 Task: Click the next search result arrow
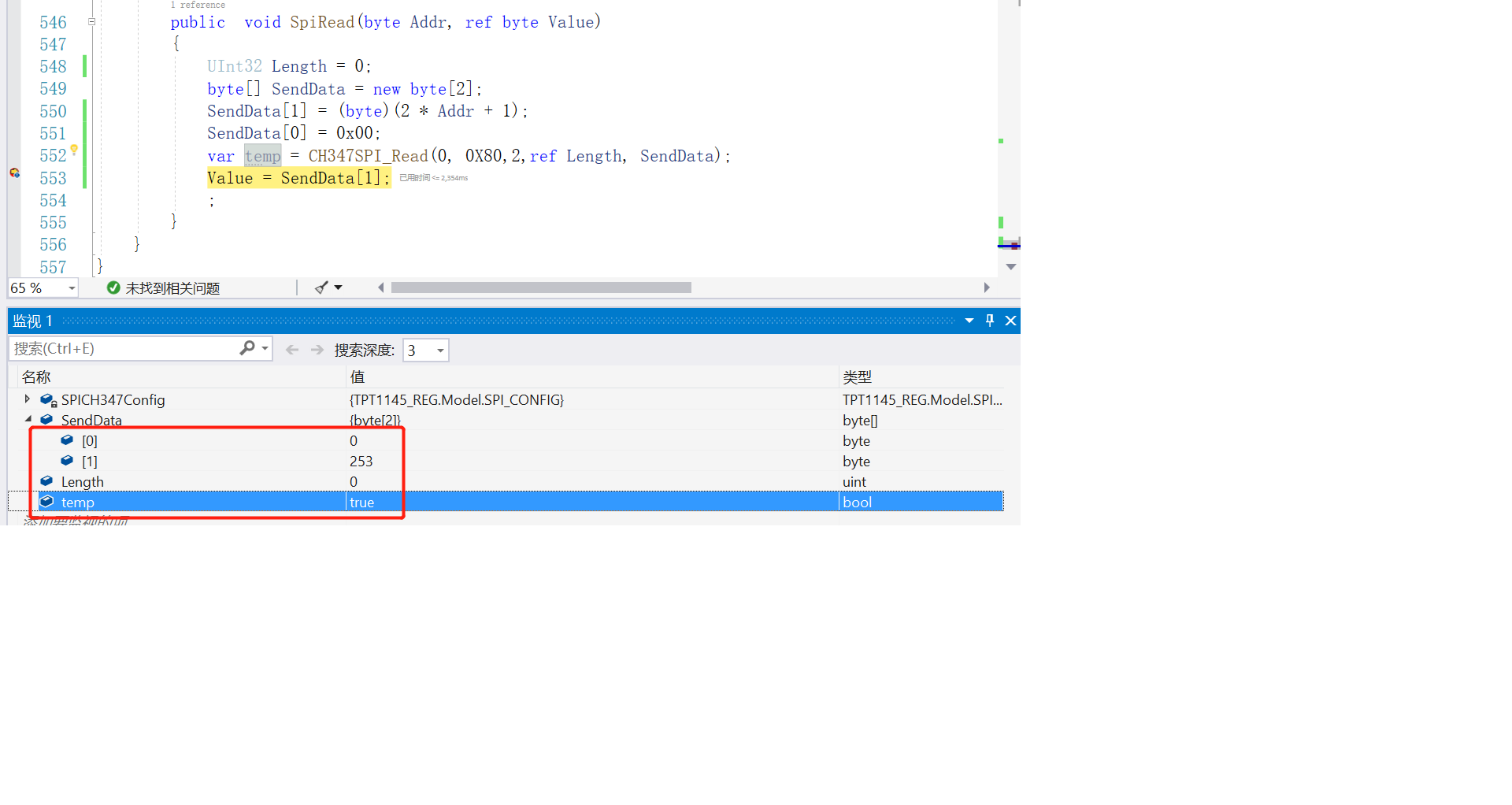tap(317, 350)
